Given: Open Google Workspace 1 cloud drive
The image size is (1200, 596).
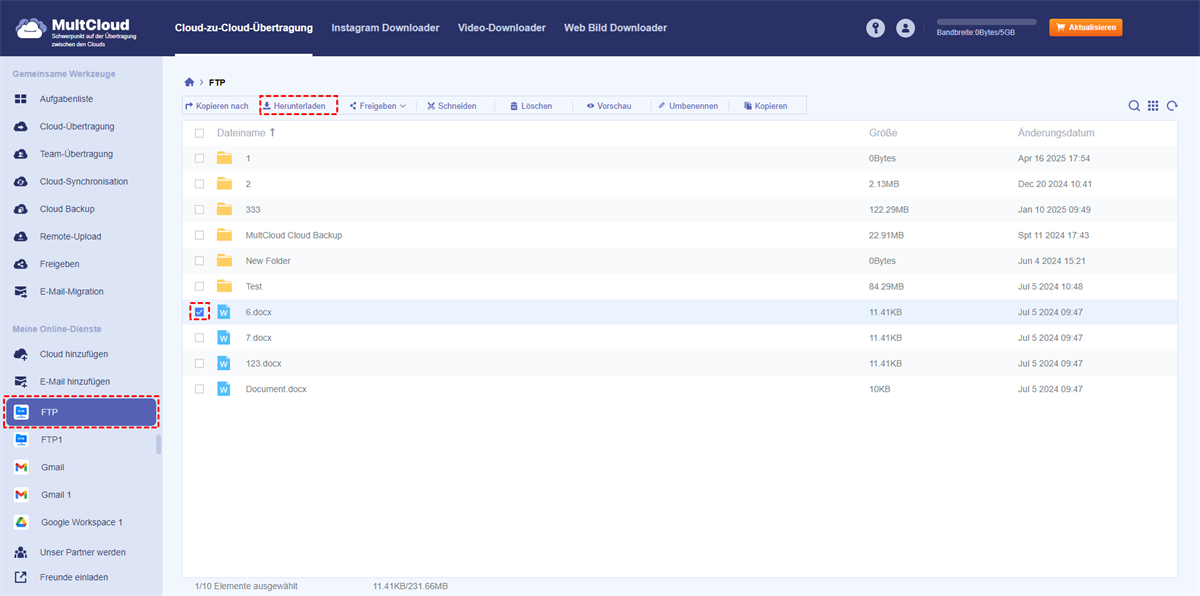Looking at the screenshot, I should pos(81,522).
